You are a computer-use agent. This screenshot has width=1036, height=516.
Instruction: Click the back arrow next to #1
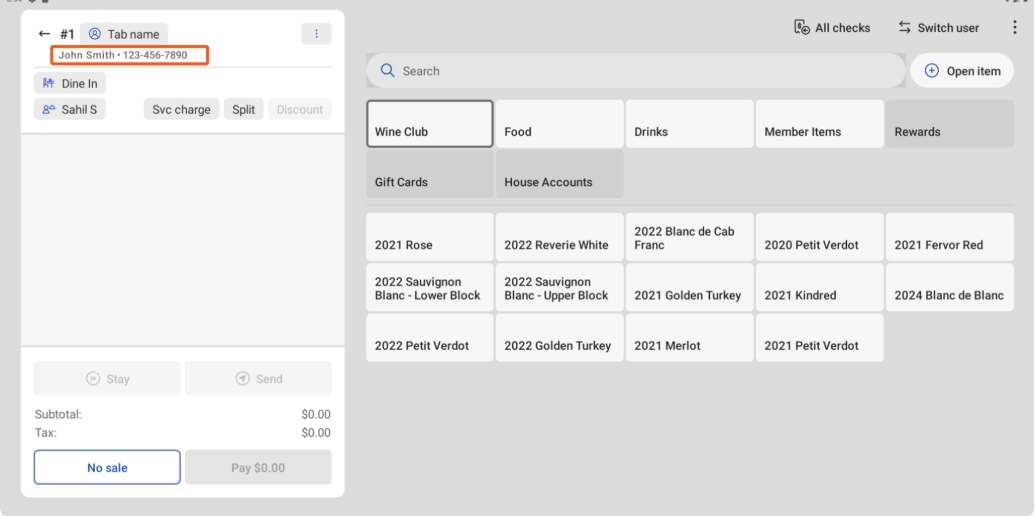(44, 34)
